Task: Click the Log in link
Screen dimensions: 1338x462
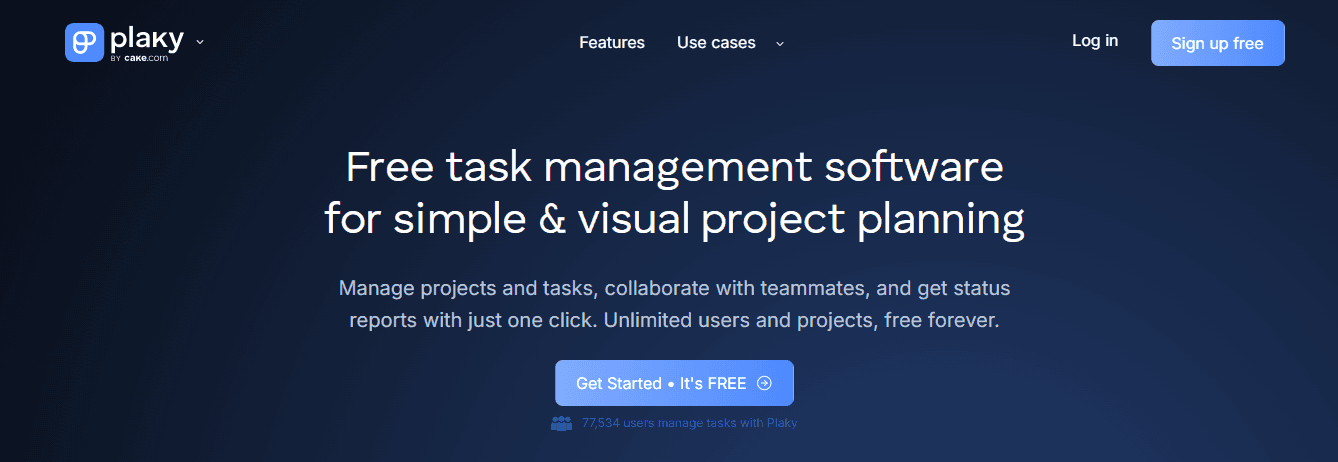Action: [x=1095, y=41]
